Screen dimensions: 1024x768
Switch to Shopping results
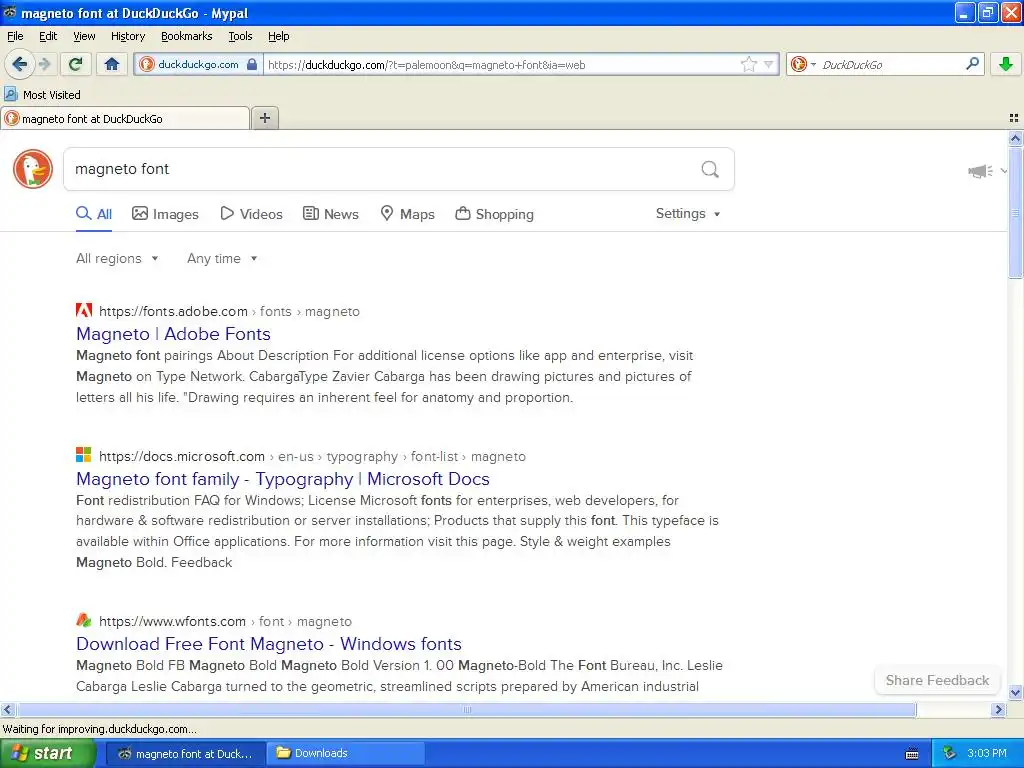(x=494, y=214)
